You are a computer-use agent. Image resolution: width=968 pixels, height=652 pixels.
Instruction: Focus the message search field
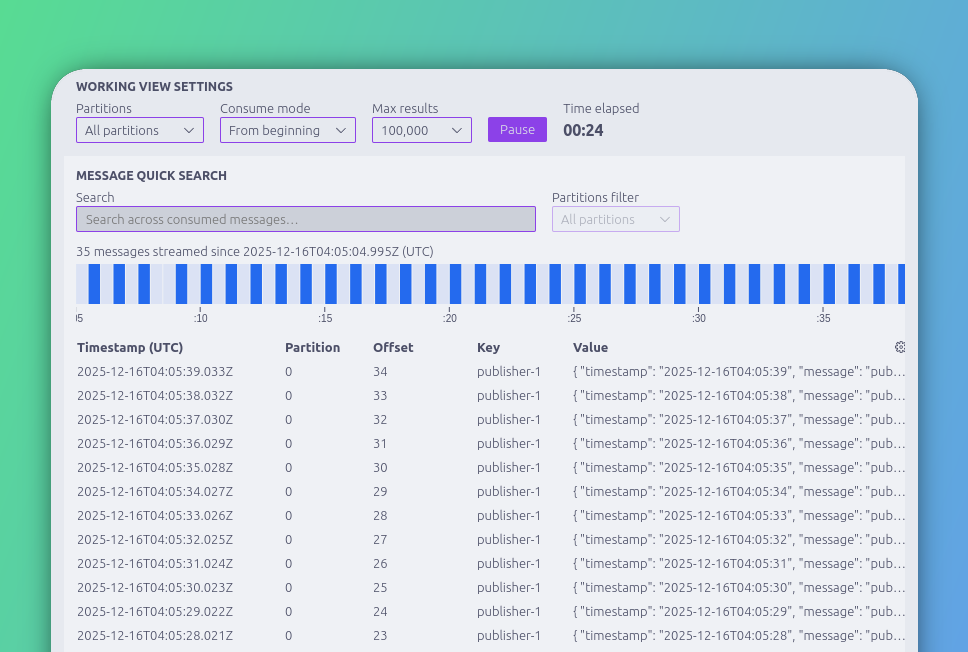coord(306,219)
